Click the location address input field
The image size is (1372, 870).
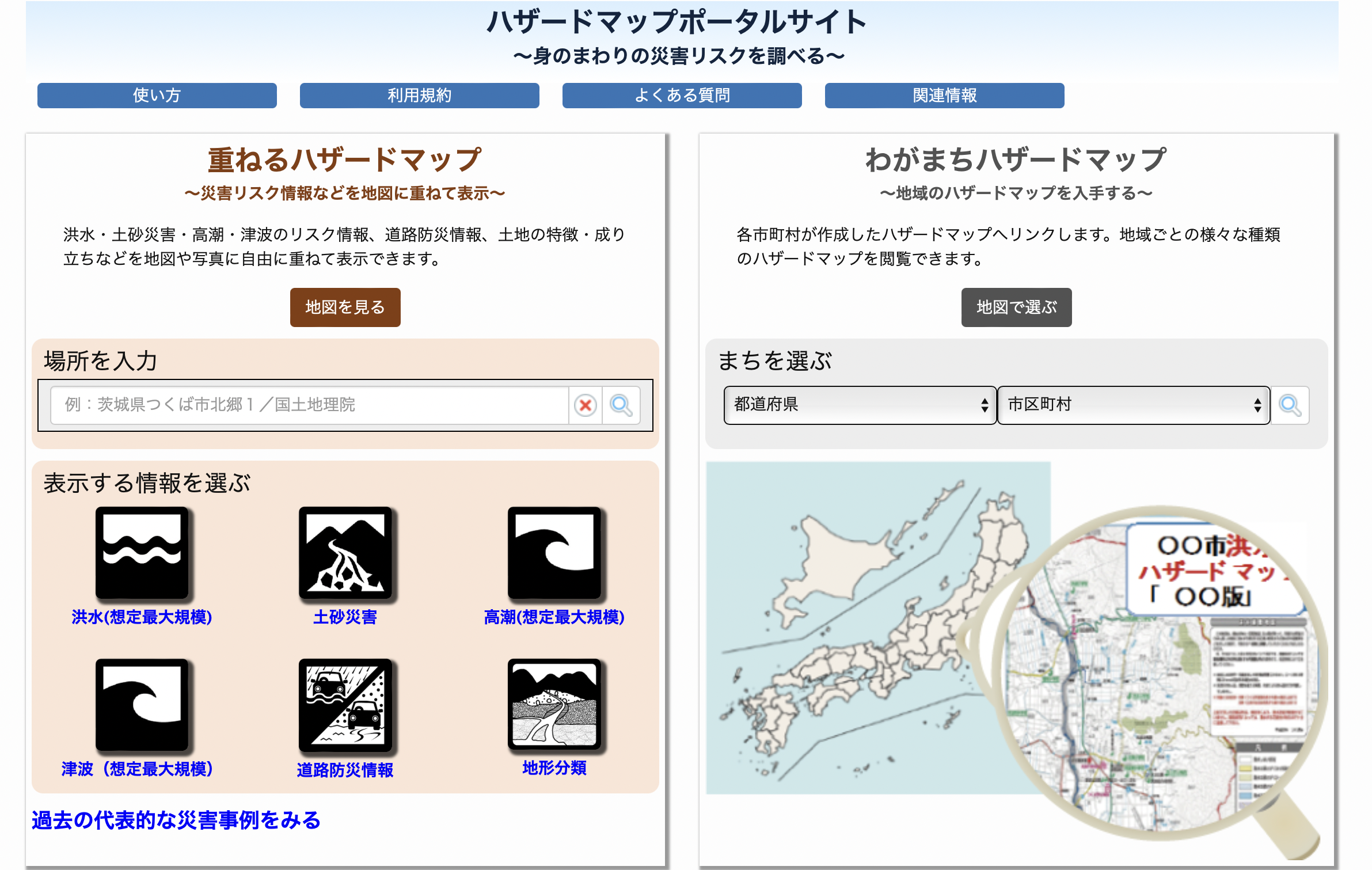pyautogui.click(x=309, y=405)
